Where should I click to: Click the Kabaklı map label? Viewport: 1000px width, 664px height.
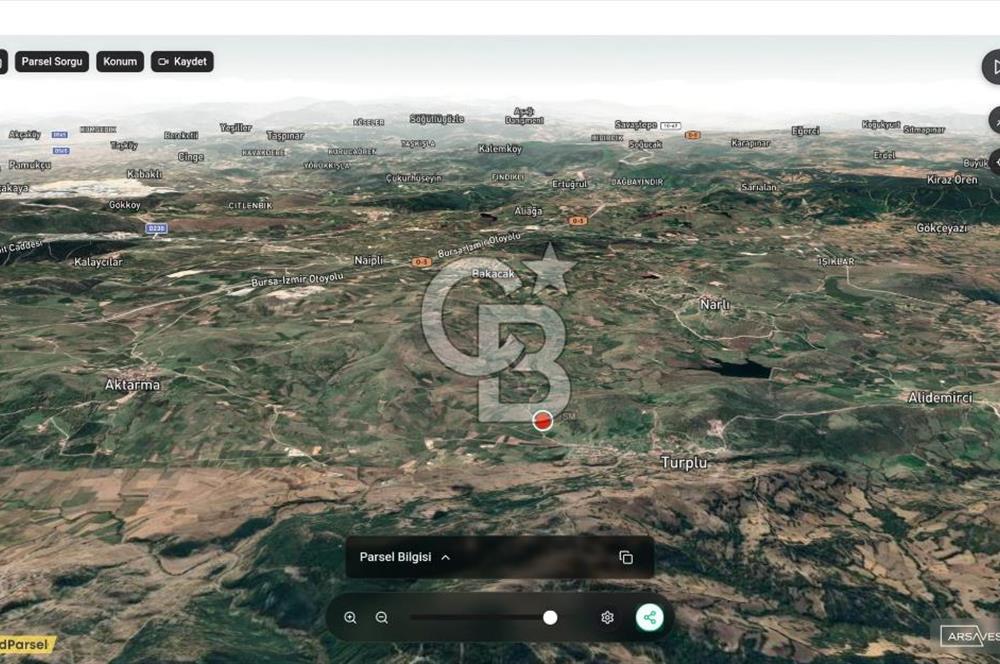pos(144,173)
